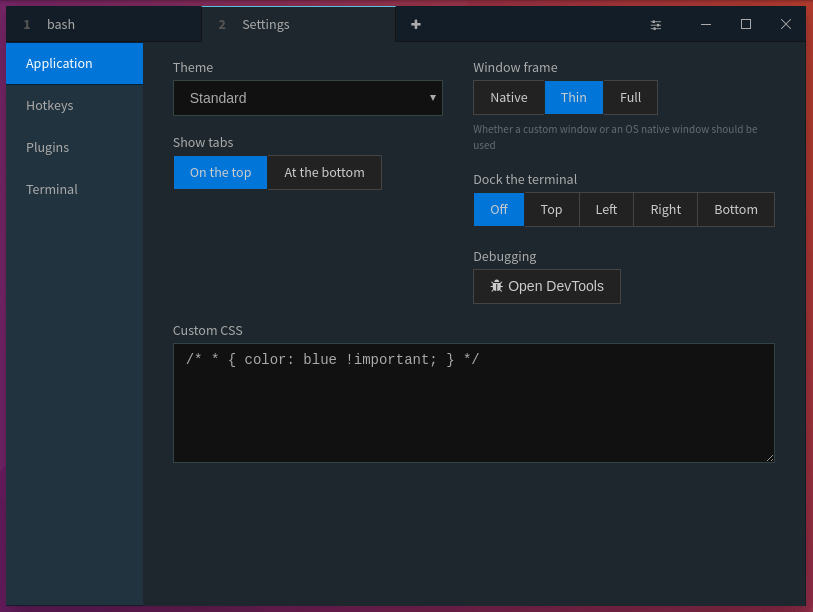Maximize the terminal window
The width and height of the screenshot is (813, 612).
coord(746,24)
